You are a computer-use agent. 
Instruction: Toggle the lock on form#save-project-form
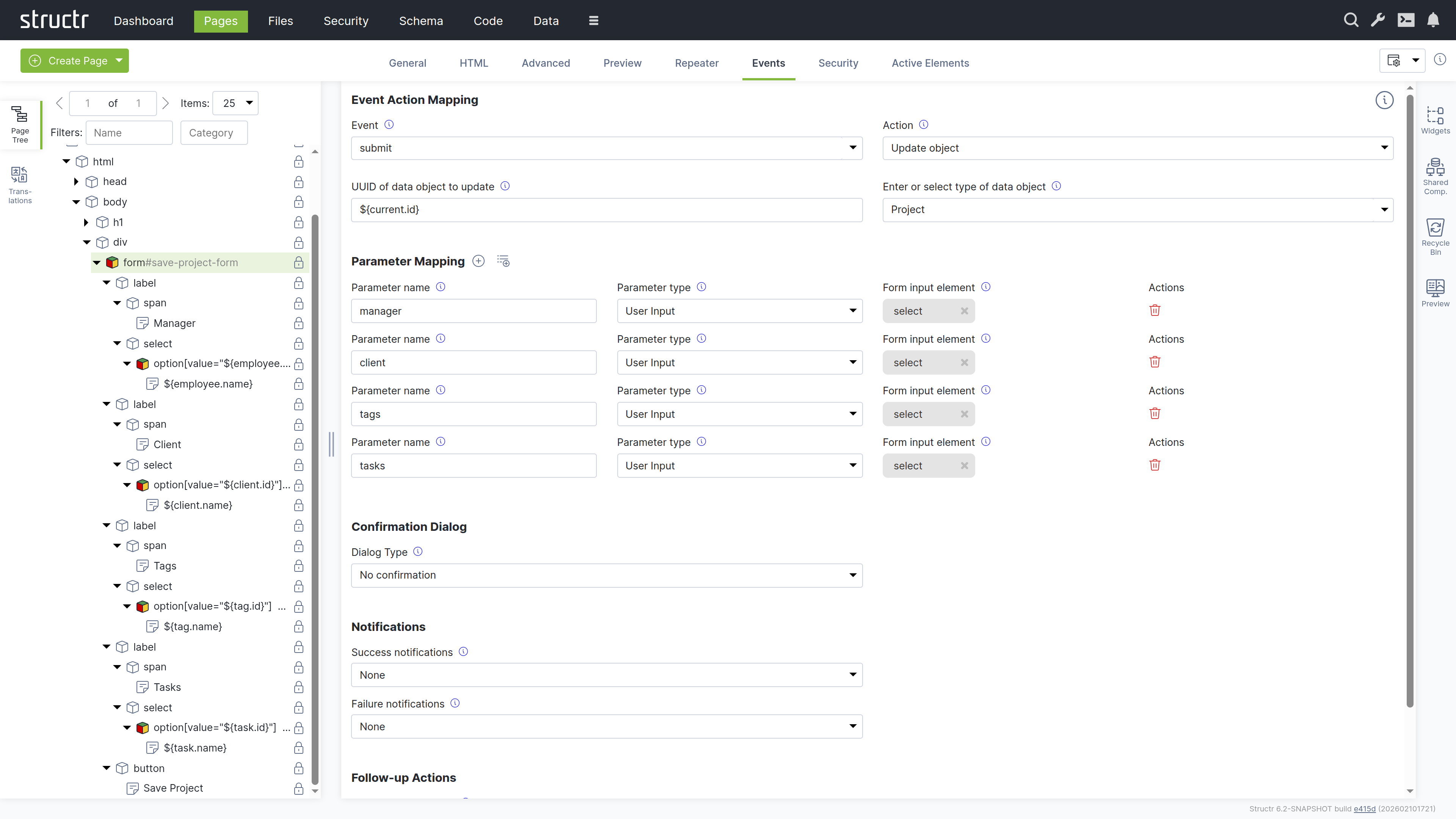(x=298, y=262)
